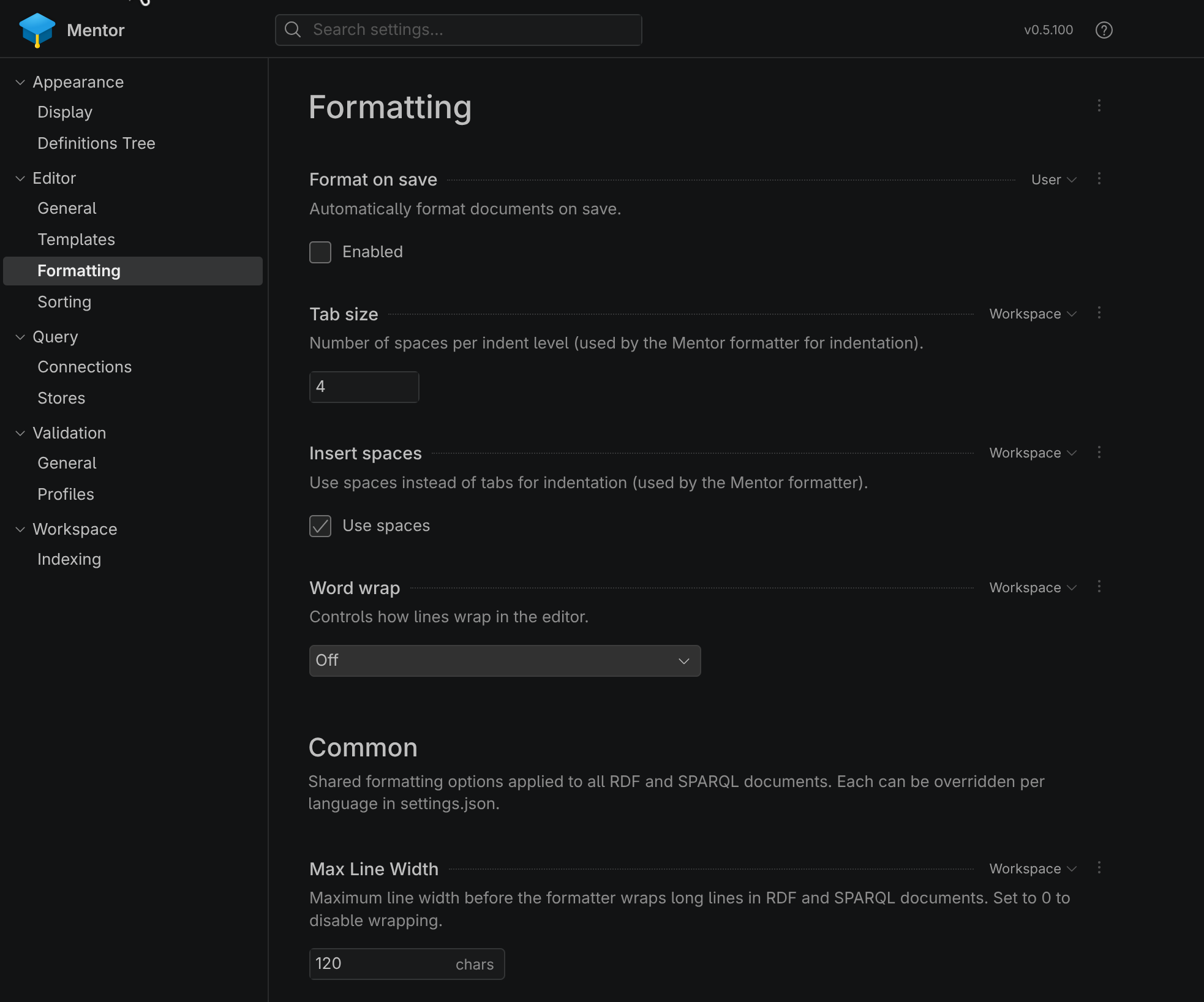
Task: Open more options for Max Line Width
Action: [x=1099, y=868]
